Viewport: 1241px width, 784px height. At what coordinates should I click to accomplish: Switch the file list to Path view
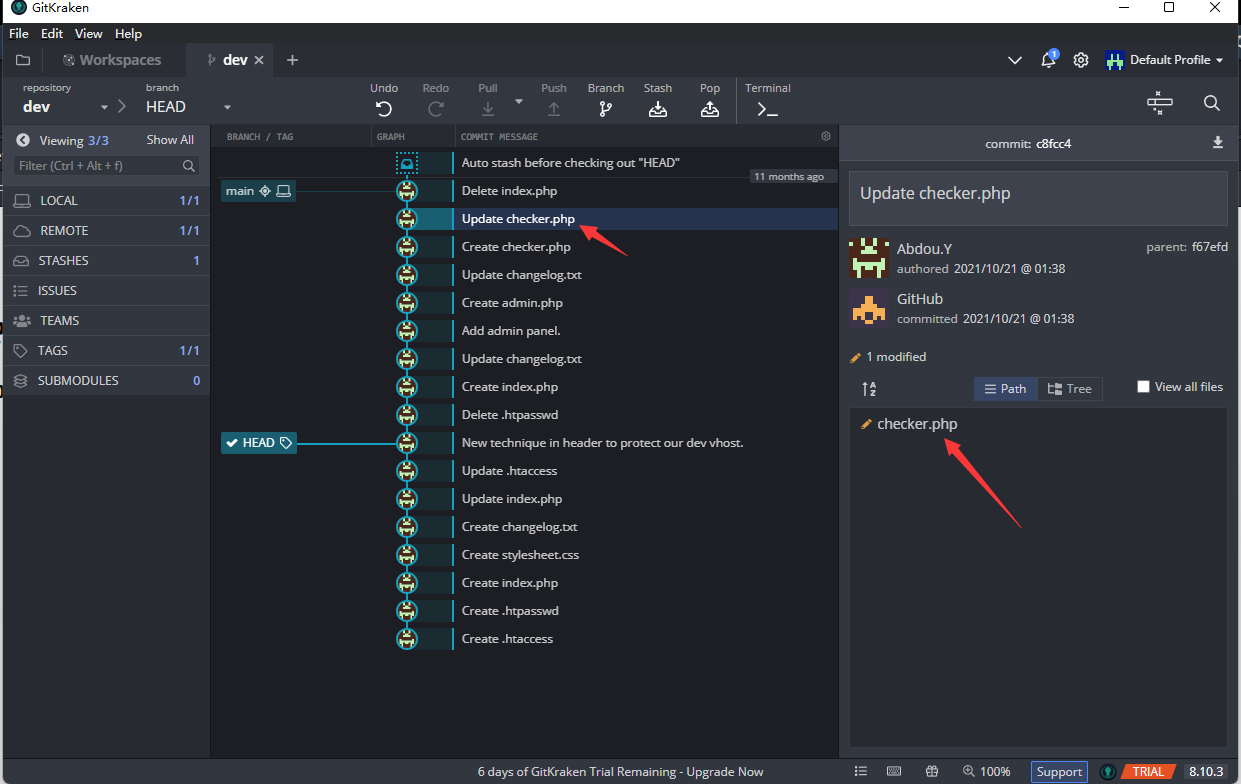(1005, 389)
